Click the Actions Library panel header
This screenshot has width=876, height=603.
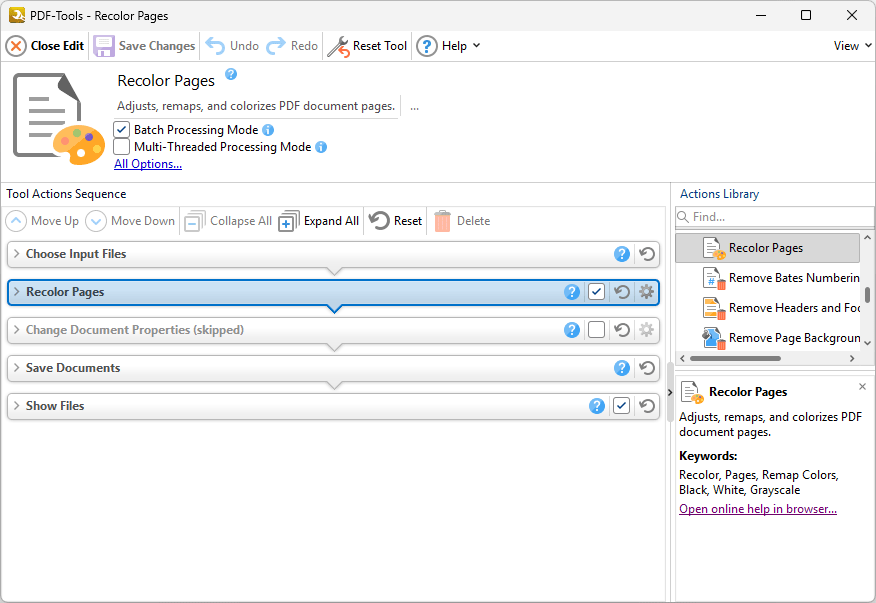(719, 194)
